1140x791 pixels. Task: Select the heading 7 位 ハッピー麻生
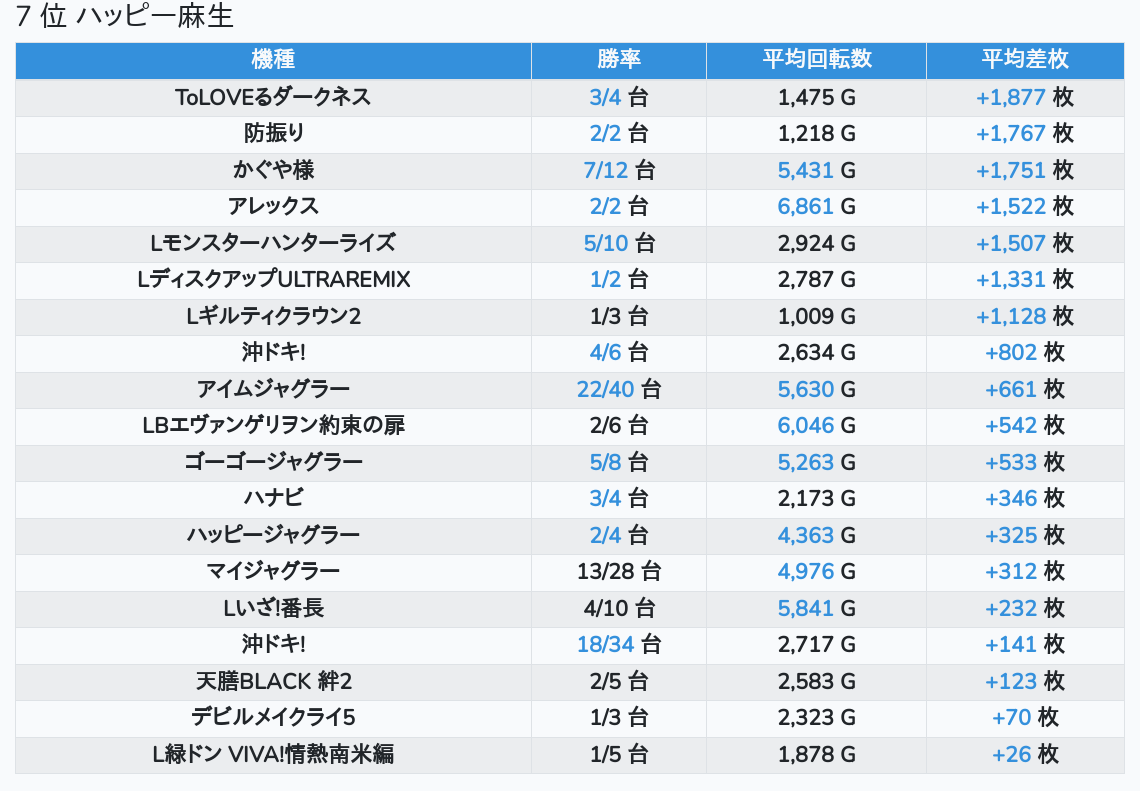tap(124, 16)
